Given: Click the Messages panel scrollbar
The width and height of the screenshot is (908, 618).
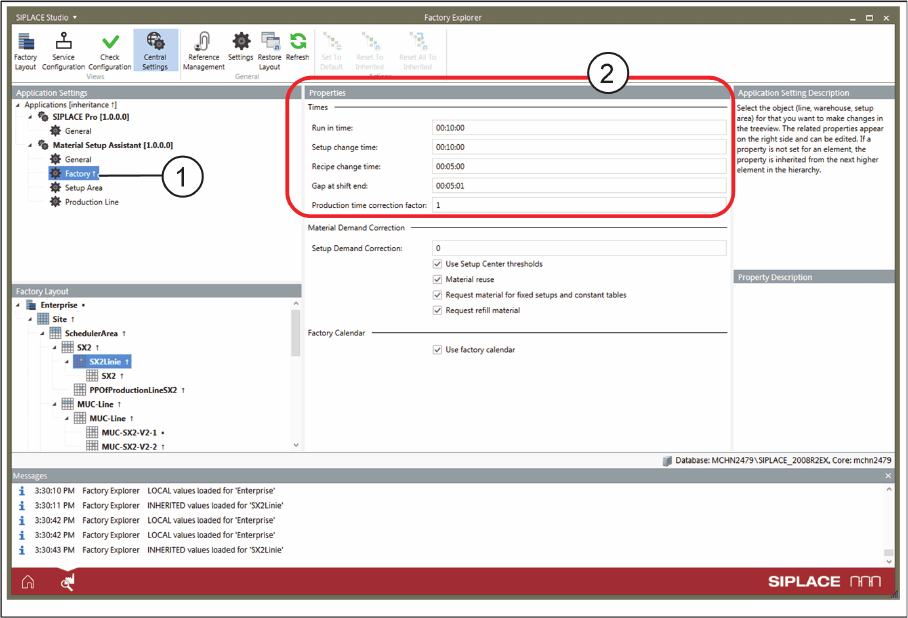Looking at the screenshot, I should (888, 553).
